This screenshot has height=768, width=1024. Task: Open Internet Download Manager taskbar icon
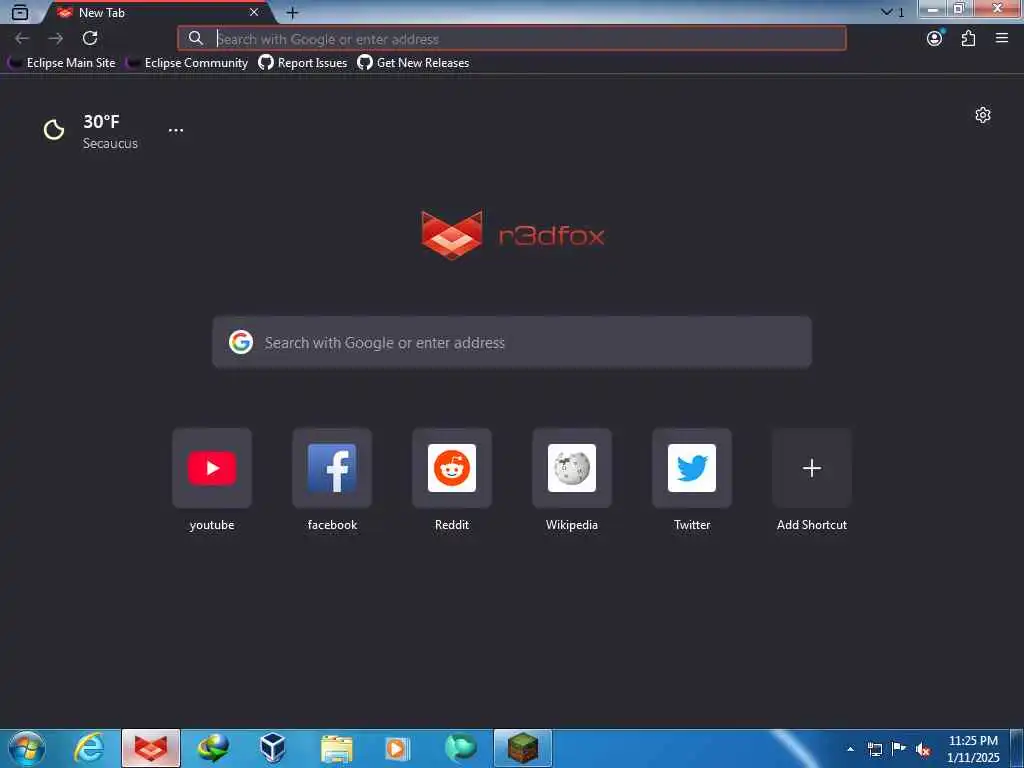pos(213,748)
